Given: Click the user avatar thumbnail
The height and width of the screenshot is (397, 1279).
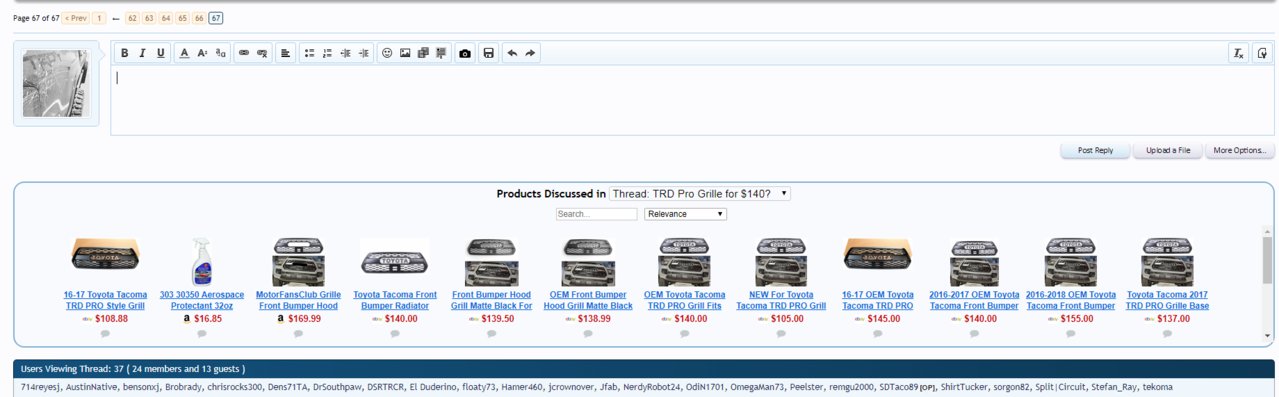Looking at the screenshot, I should [x=56, y=84].
